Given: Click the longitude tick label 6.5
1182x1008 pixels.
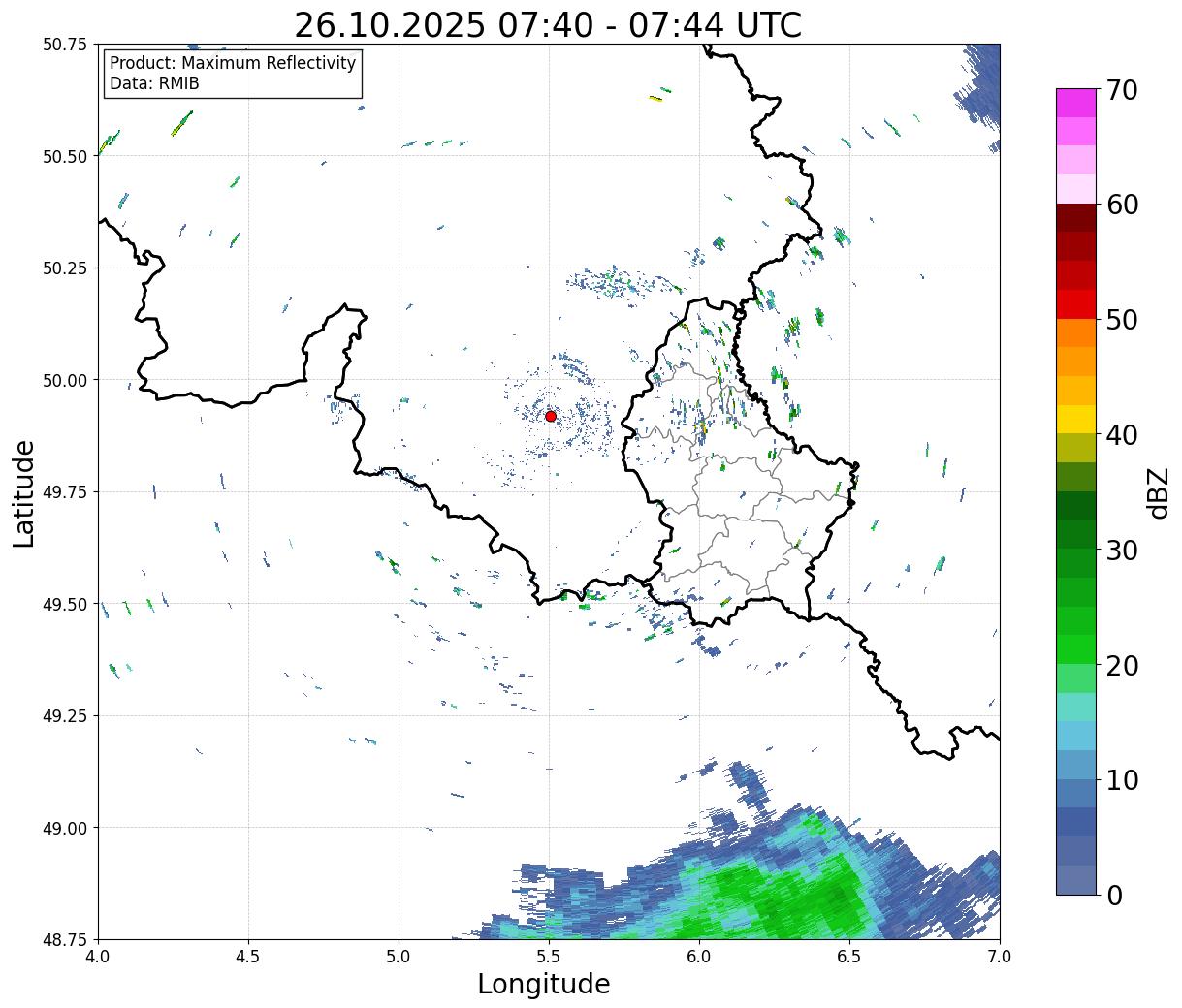Looking at the screenshot, I should 849,956.
